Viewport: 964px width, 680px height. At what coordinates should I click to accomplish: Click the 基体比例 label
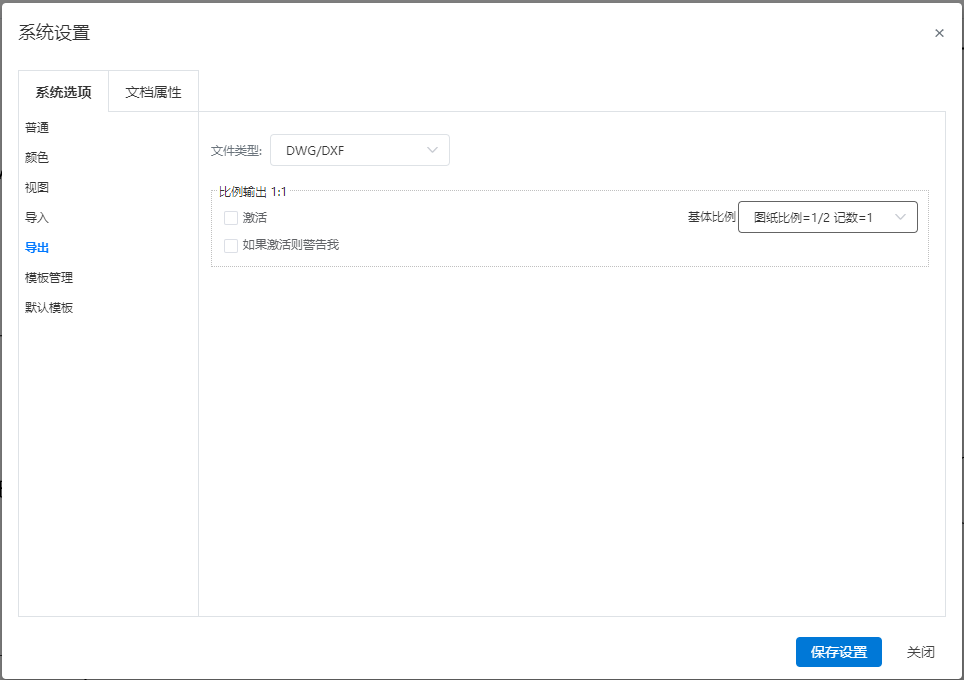tap(711, 217)
